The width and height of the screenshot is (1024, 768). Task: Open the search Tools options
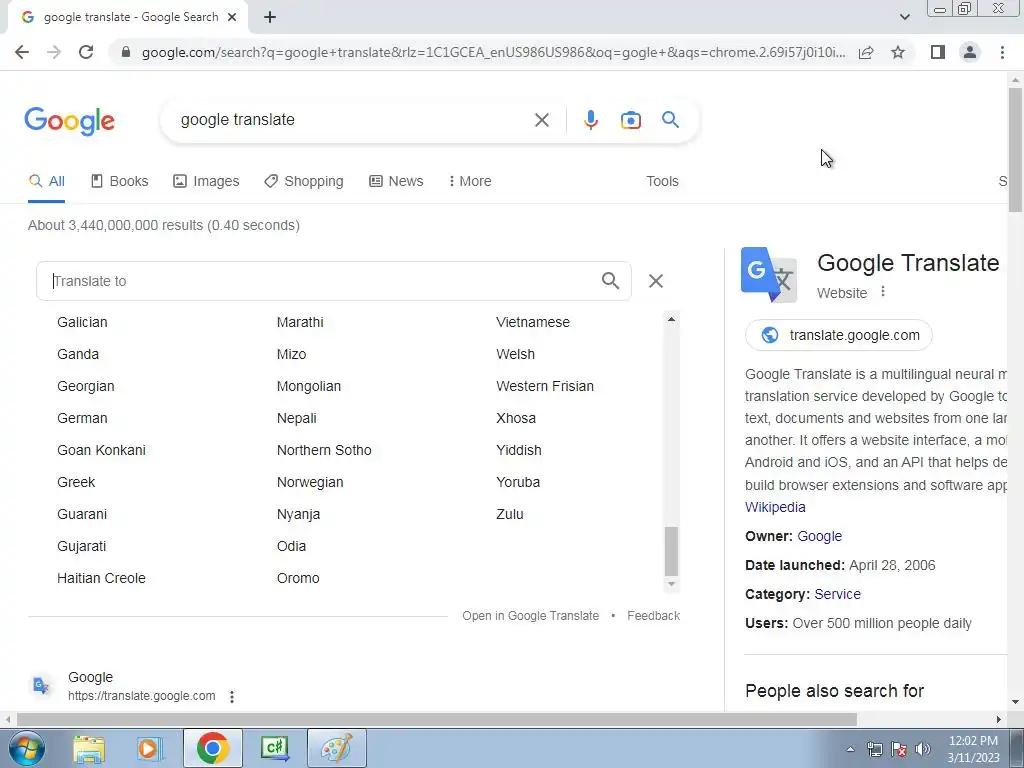click(662, 182)
